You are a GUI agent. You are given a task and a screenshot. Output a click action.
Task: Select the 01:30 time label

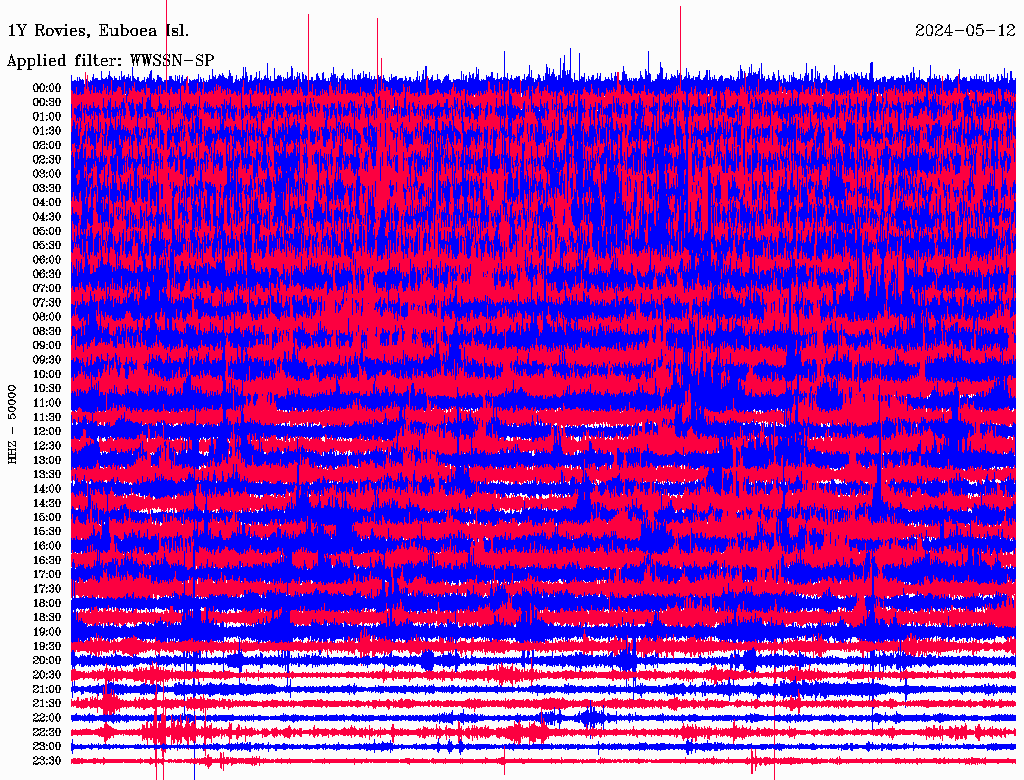coord(47,131)
